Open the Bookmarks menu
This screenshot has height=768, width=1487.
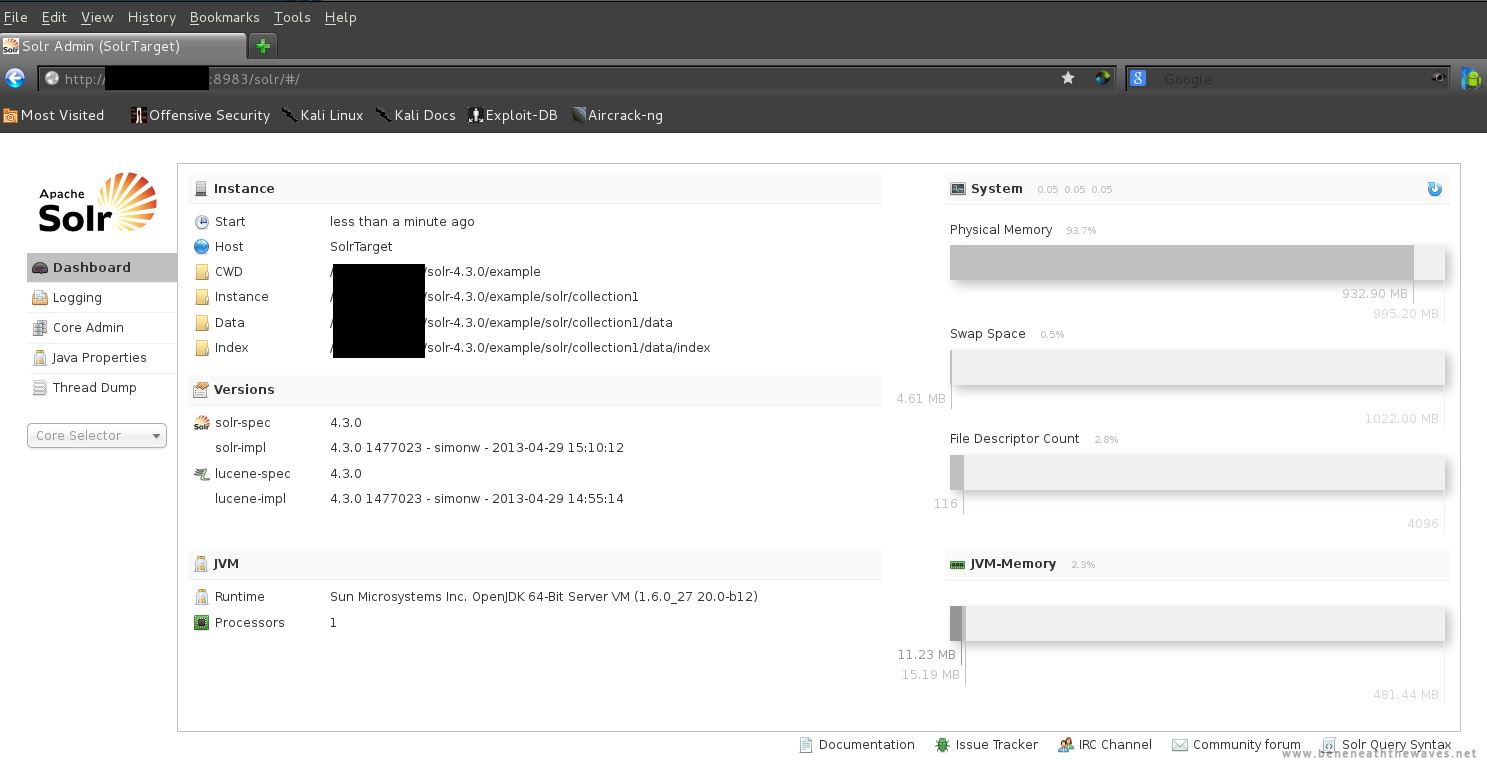point(225,17)
